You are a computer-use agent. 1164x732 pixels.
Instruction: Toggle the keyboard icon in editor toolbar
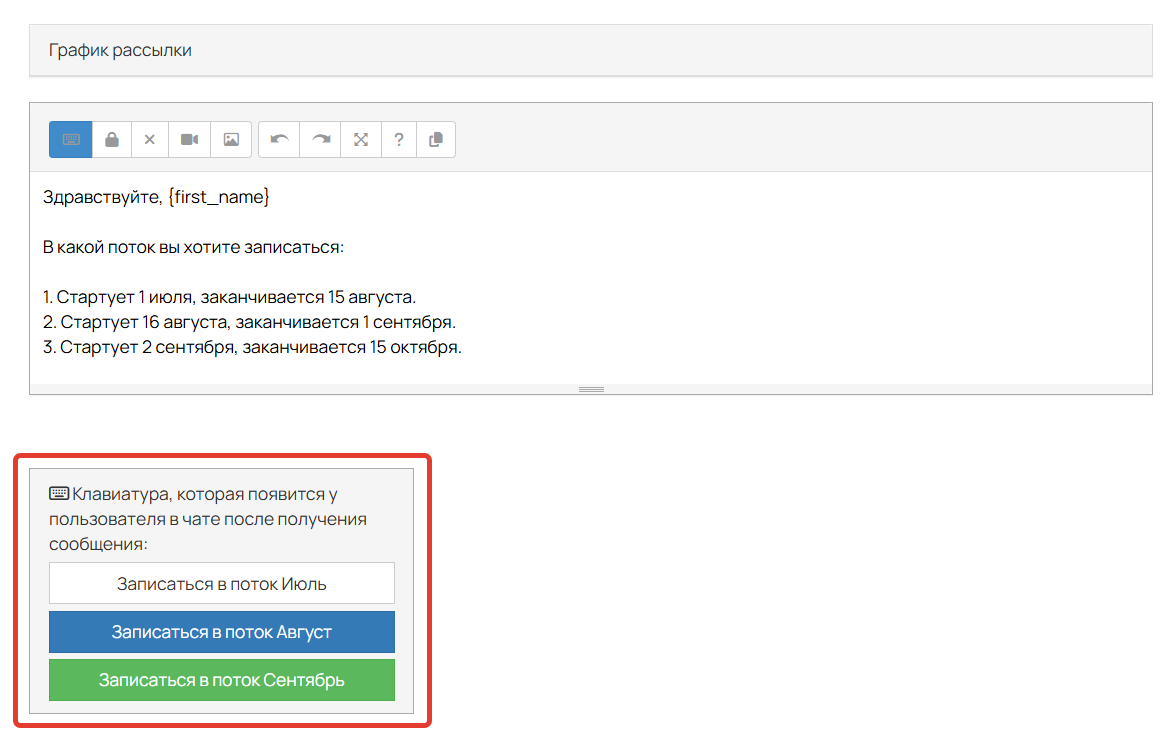(x=71, y=140)
